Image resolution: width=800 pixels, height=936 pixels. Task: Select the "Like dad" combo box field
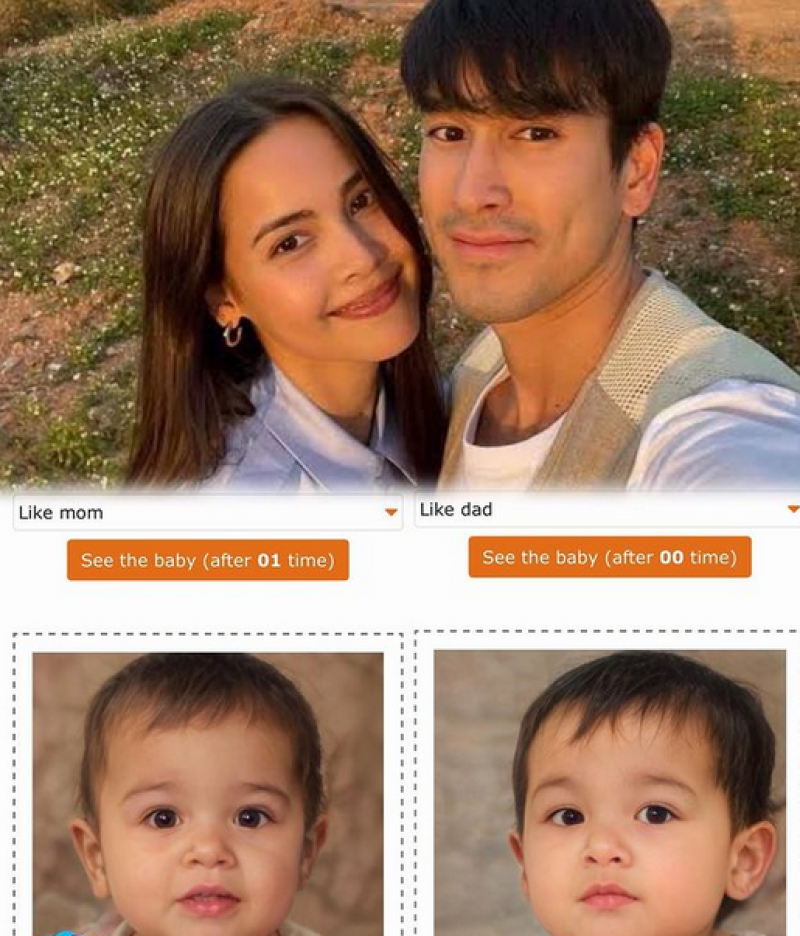coord(607,509)
